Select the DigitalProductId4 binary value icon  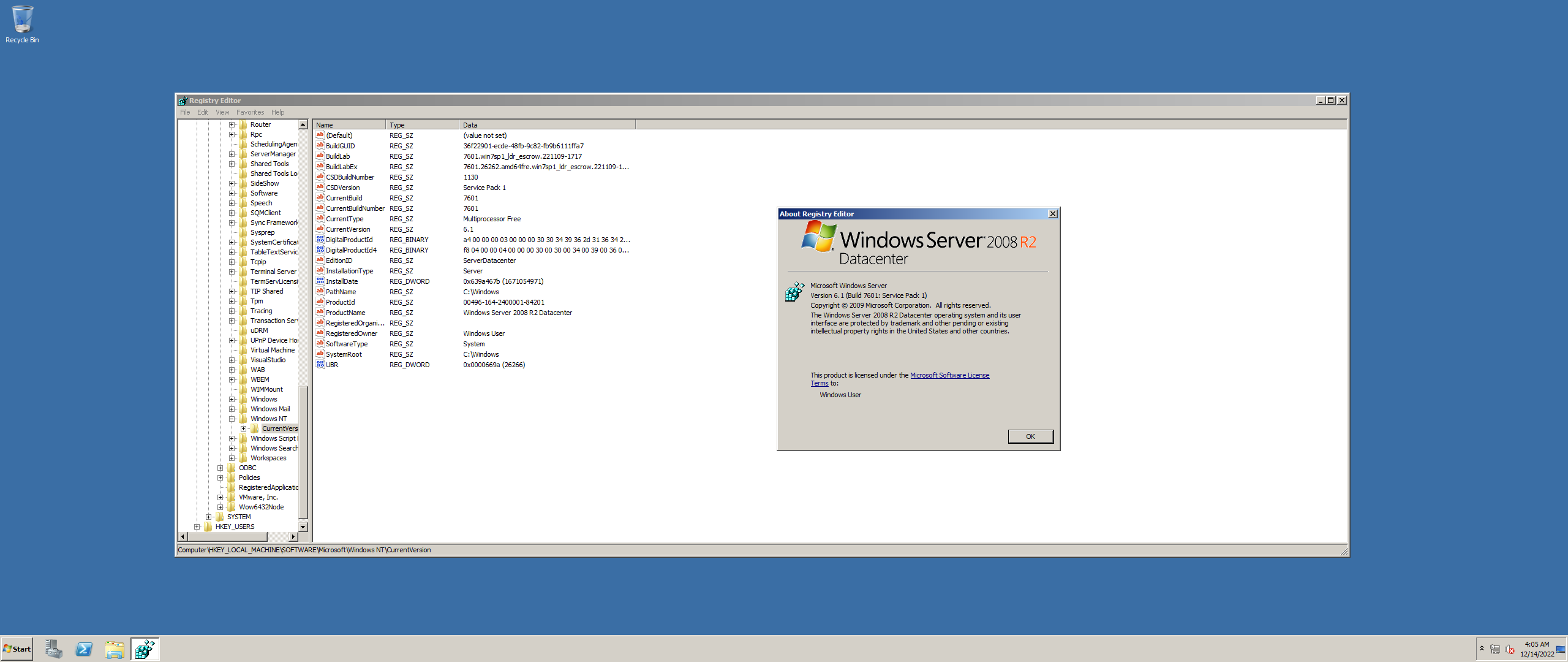(320, 250)
